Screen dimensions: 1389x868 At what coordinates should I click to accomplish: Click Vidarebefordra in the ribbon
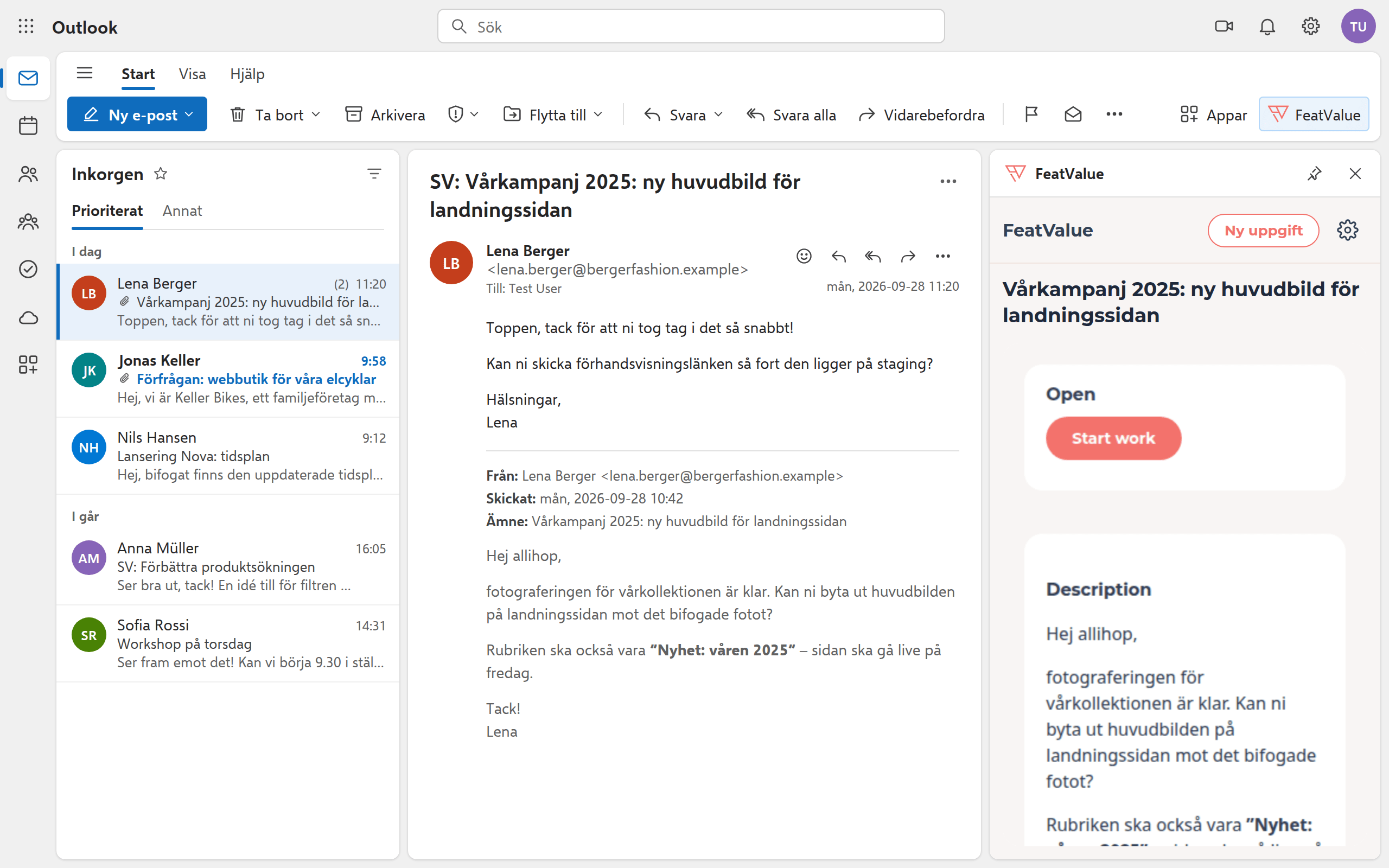(x=922, y=115)
